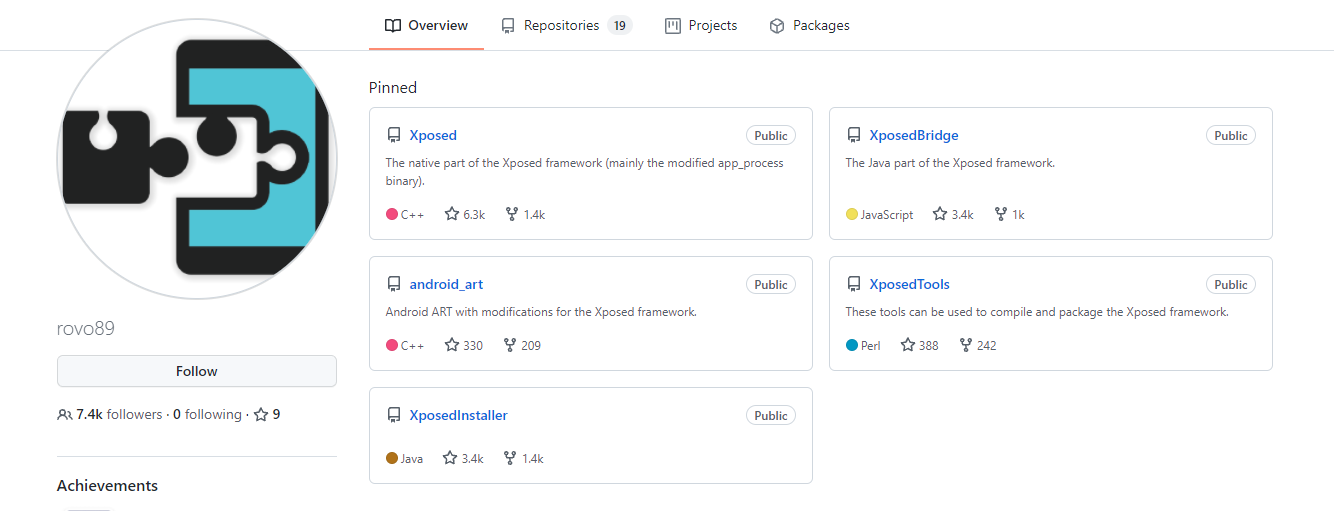Click the repo icon beside XposedBridge
The width and height of the screenshot is (1334, 511).
[x=854, y=135]
